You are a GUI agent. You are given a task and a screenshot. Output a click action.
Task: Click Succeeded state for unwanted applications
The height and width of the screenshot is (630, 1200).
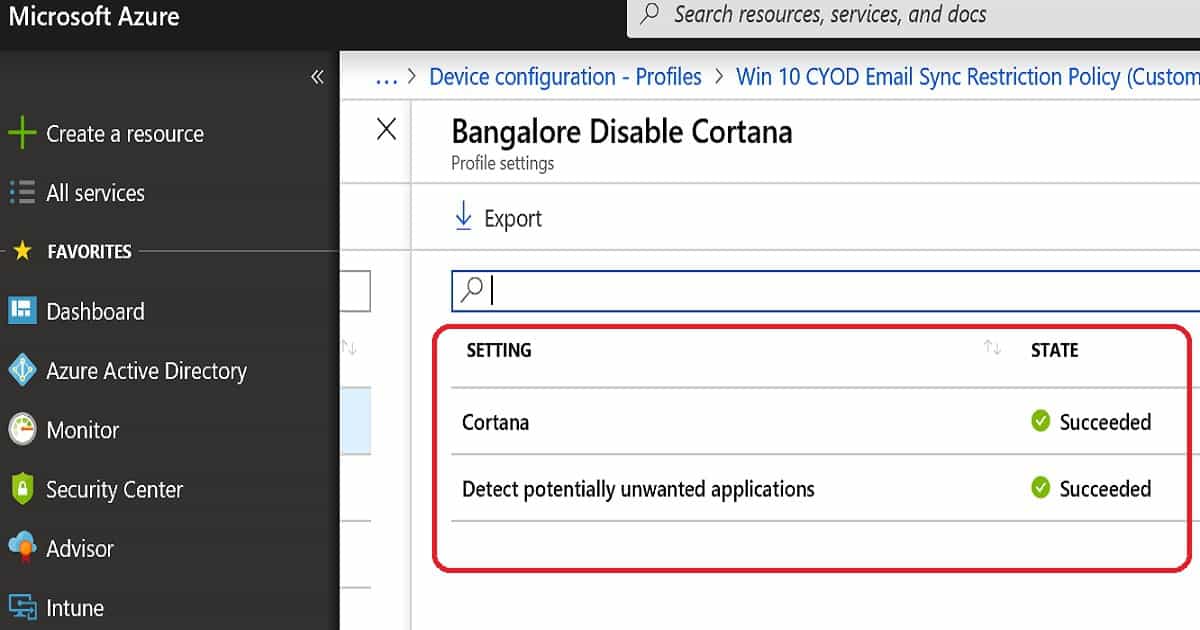[1105, 489]
